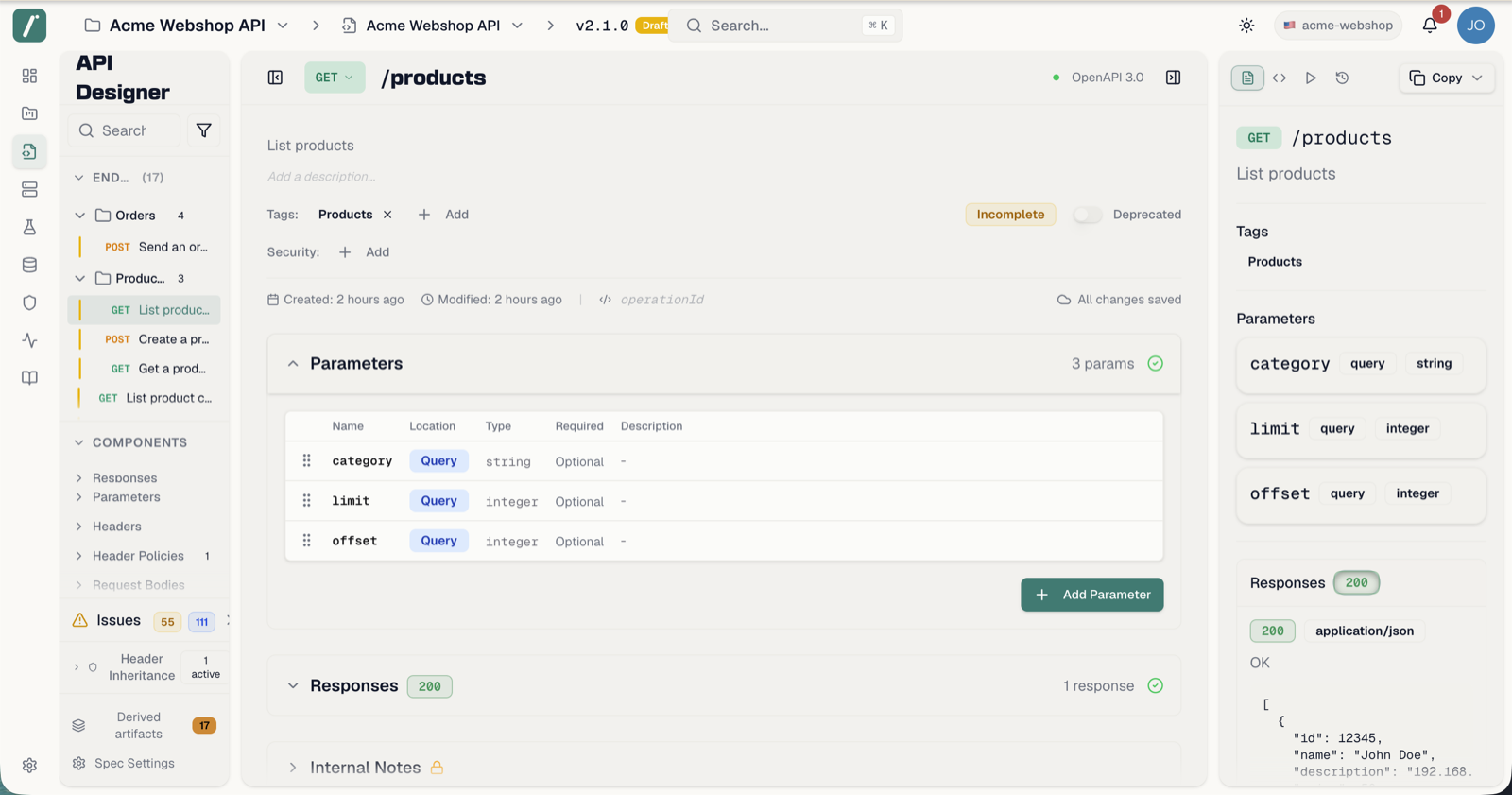
Task: Expand the Header Inheritance row
Action: click(77, 667)
